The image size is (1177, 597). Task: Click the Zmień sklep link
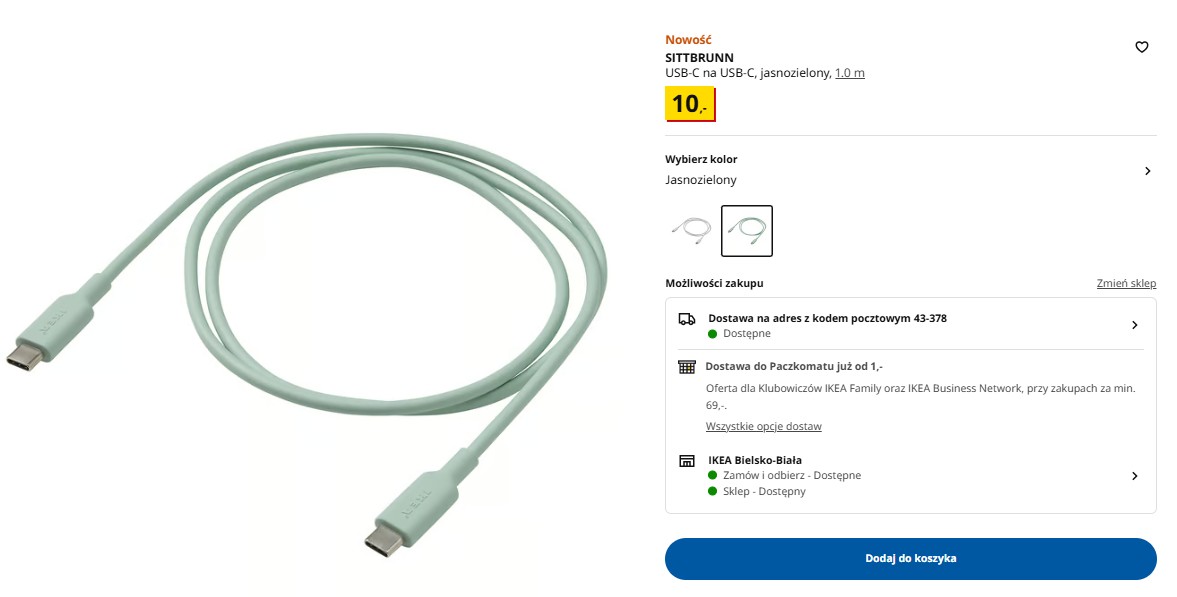1126,284
